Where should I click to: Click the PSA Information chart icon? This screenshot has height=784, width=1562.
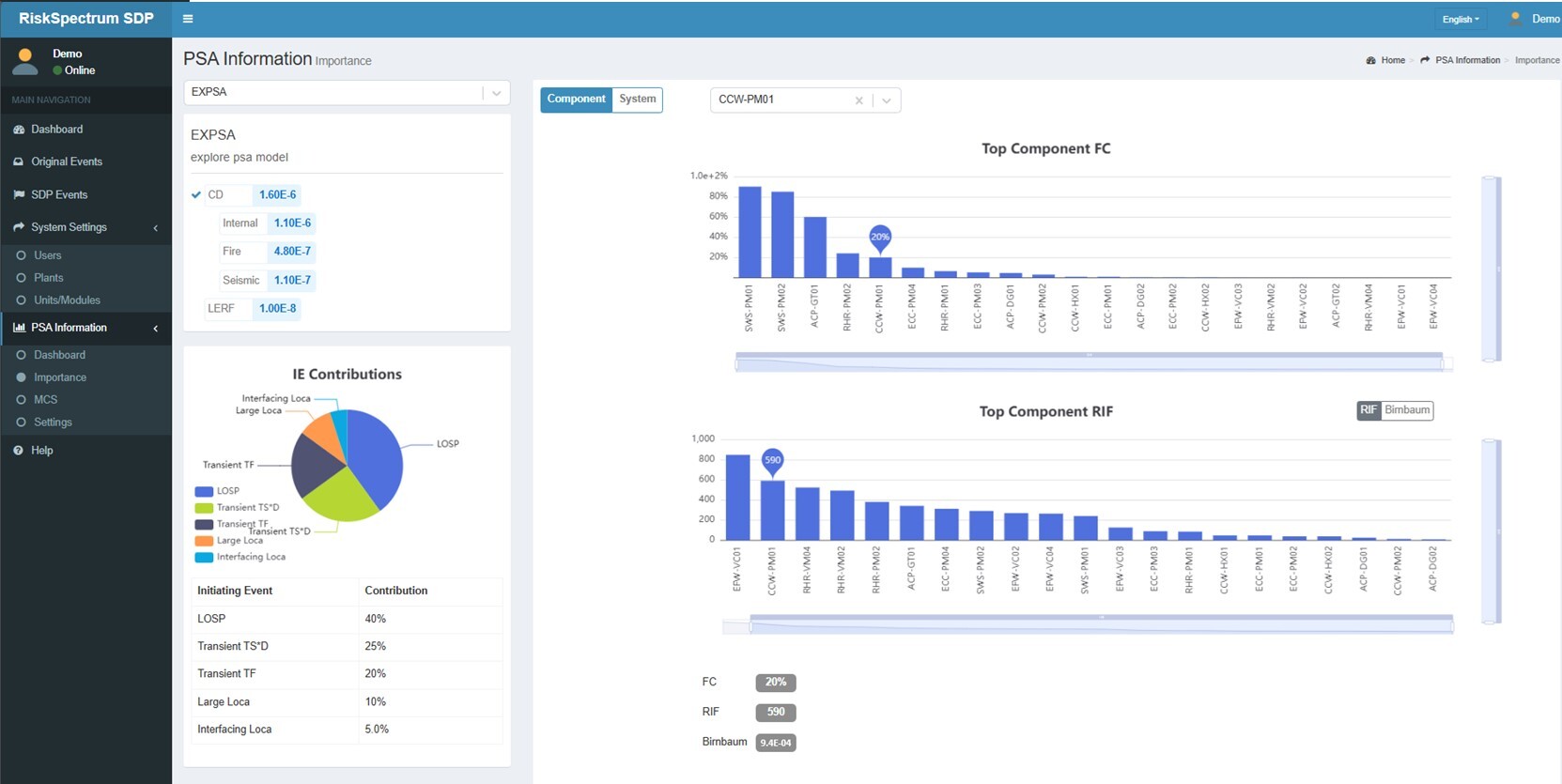(19, 328)
